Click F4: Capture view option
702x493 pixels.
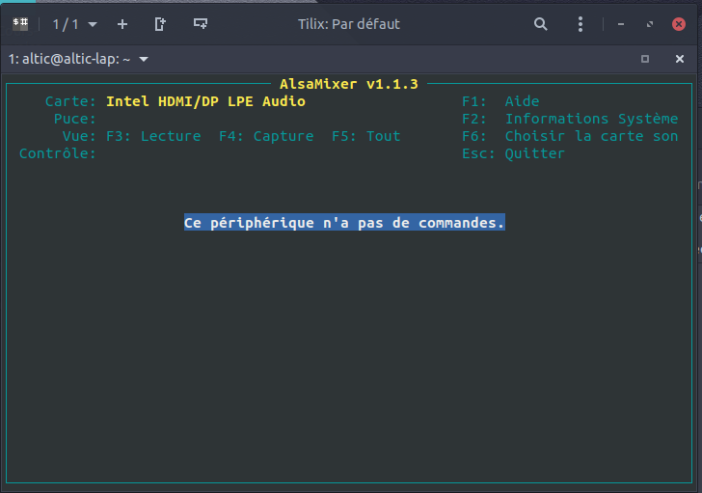(266, 136)
